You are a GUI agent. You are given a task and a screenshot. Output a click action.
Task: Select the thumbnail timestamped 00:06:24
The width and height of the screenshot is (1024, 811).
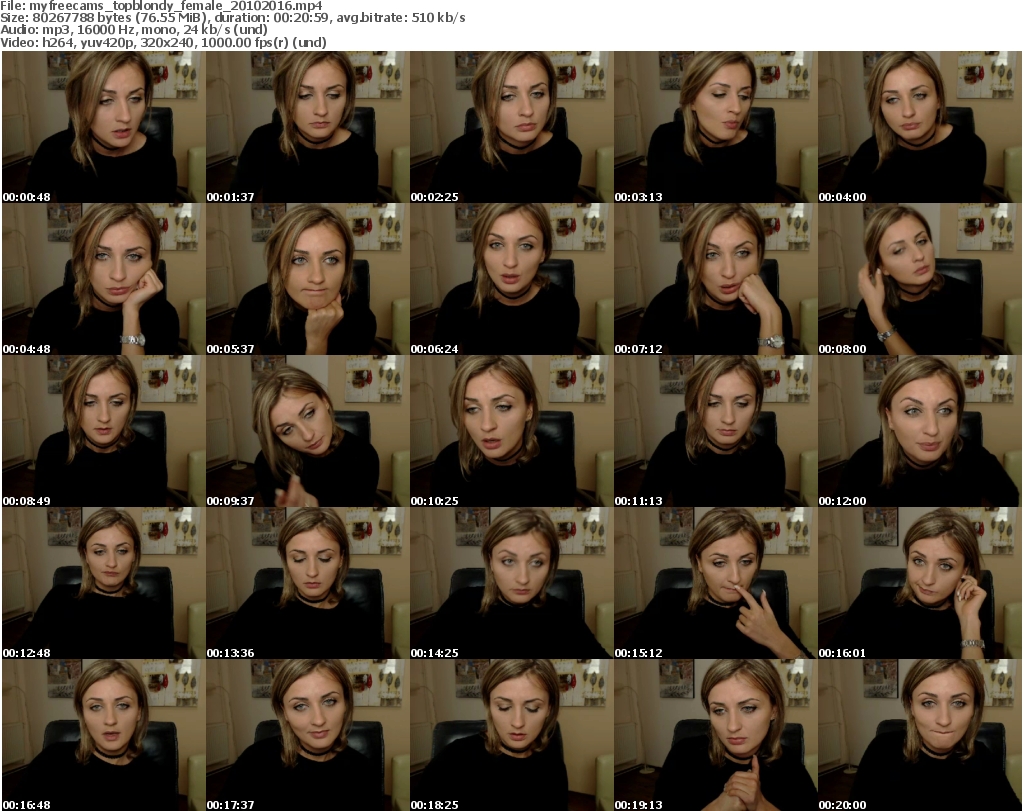pyautogui.click(x=512, y=279)
